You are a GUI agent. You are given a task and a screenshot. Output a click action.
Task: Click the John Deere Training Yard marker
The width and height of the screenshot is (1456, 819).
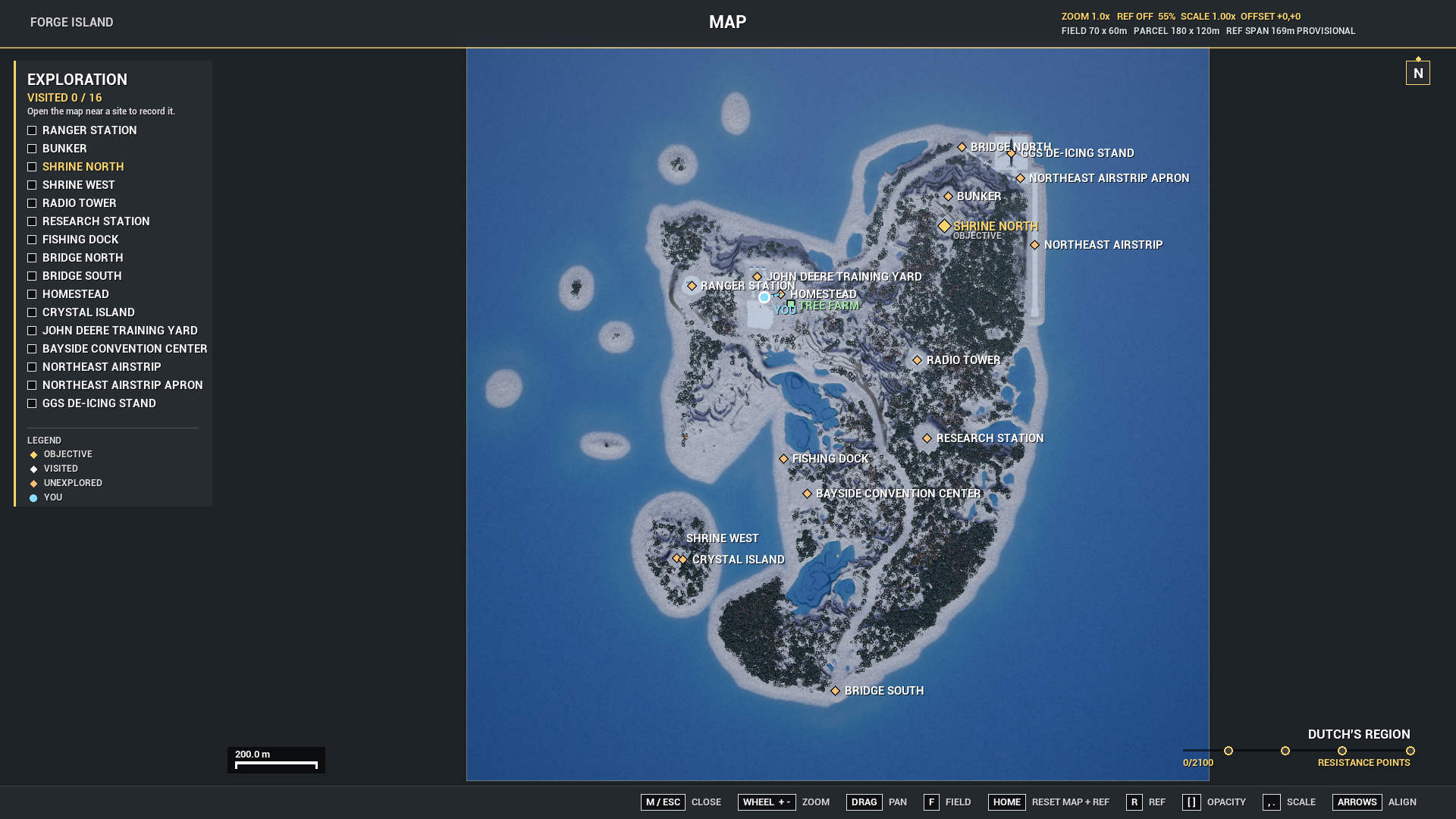click(x=758, y=277)
